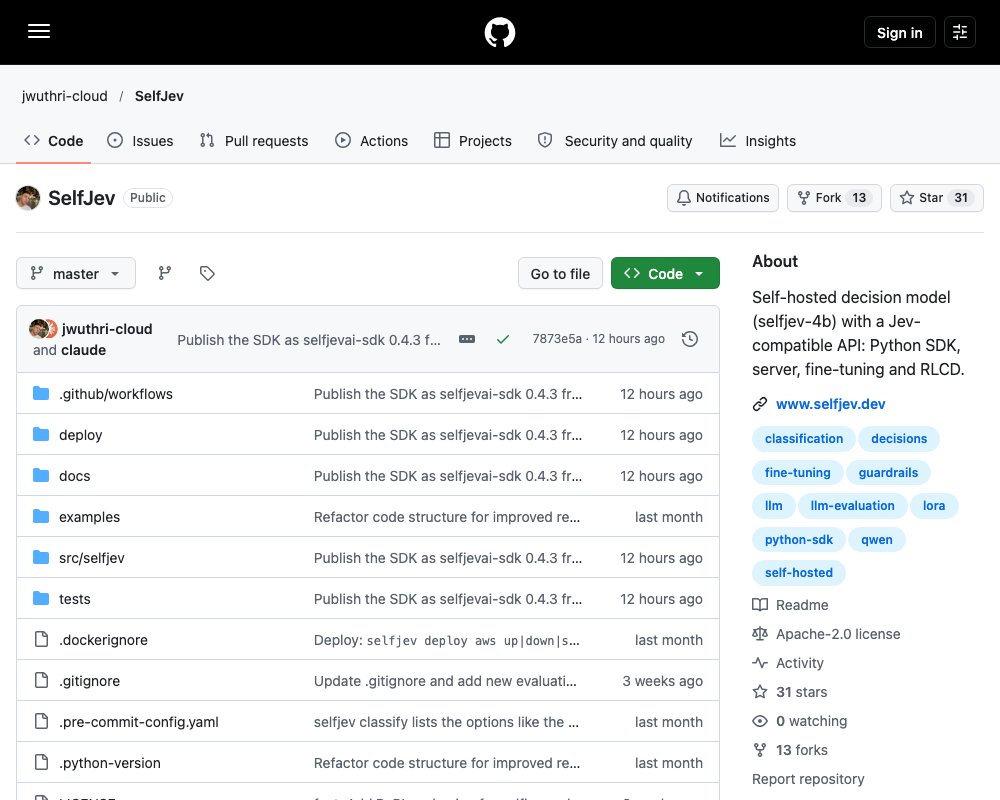
Task: Star the SelfJev repository
Action: point(936,198)
